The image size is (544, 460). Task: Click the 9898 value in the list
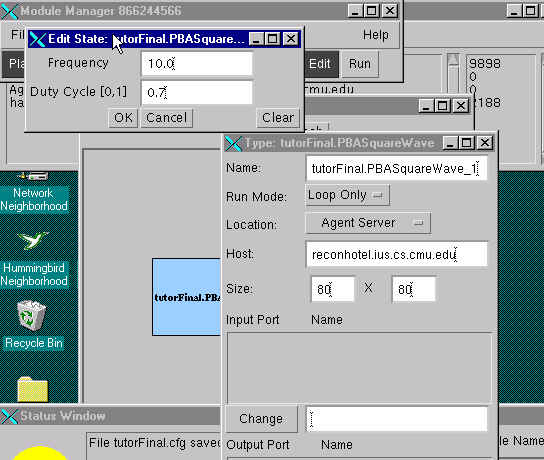pyautogui.click(x=485, y=63)
